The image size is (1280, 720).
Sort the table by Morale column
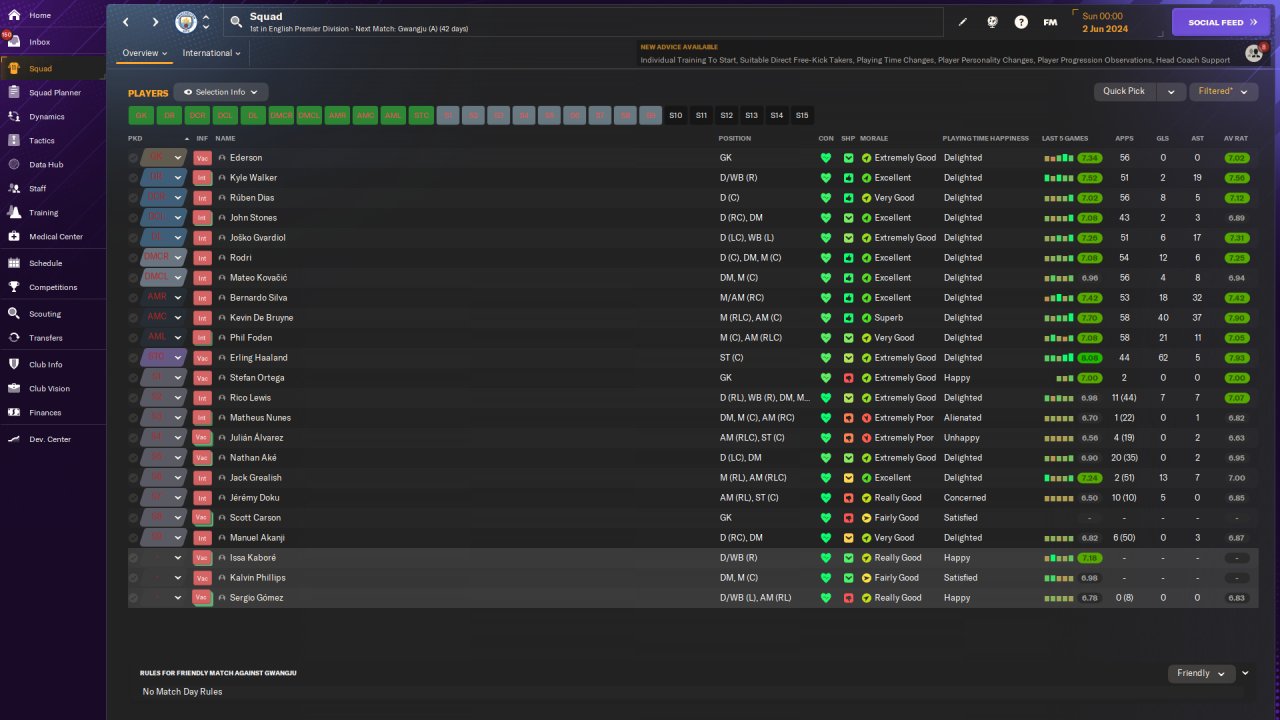(874, 138)
